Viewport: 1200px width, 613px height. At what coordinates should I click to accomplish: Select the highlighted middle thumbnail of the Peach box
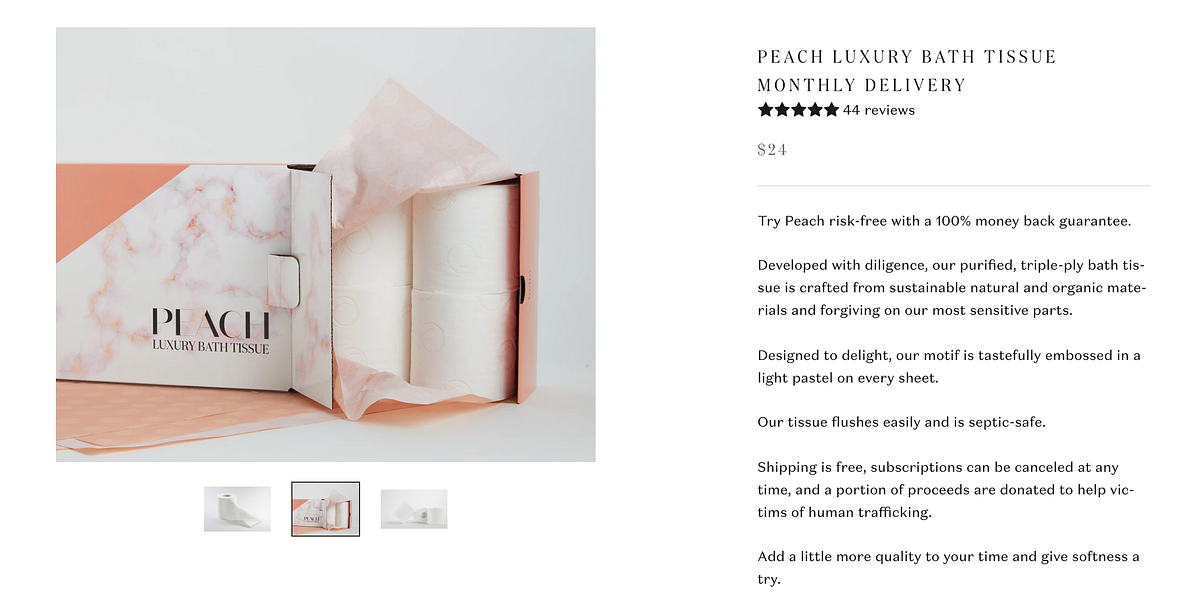(326, 509)
